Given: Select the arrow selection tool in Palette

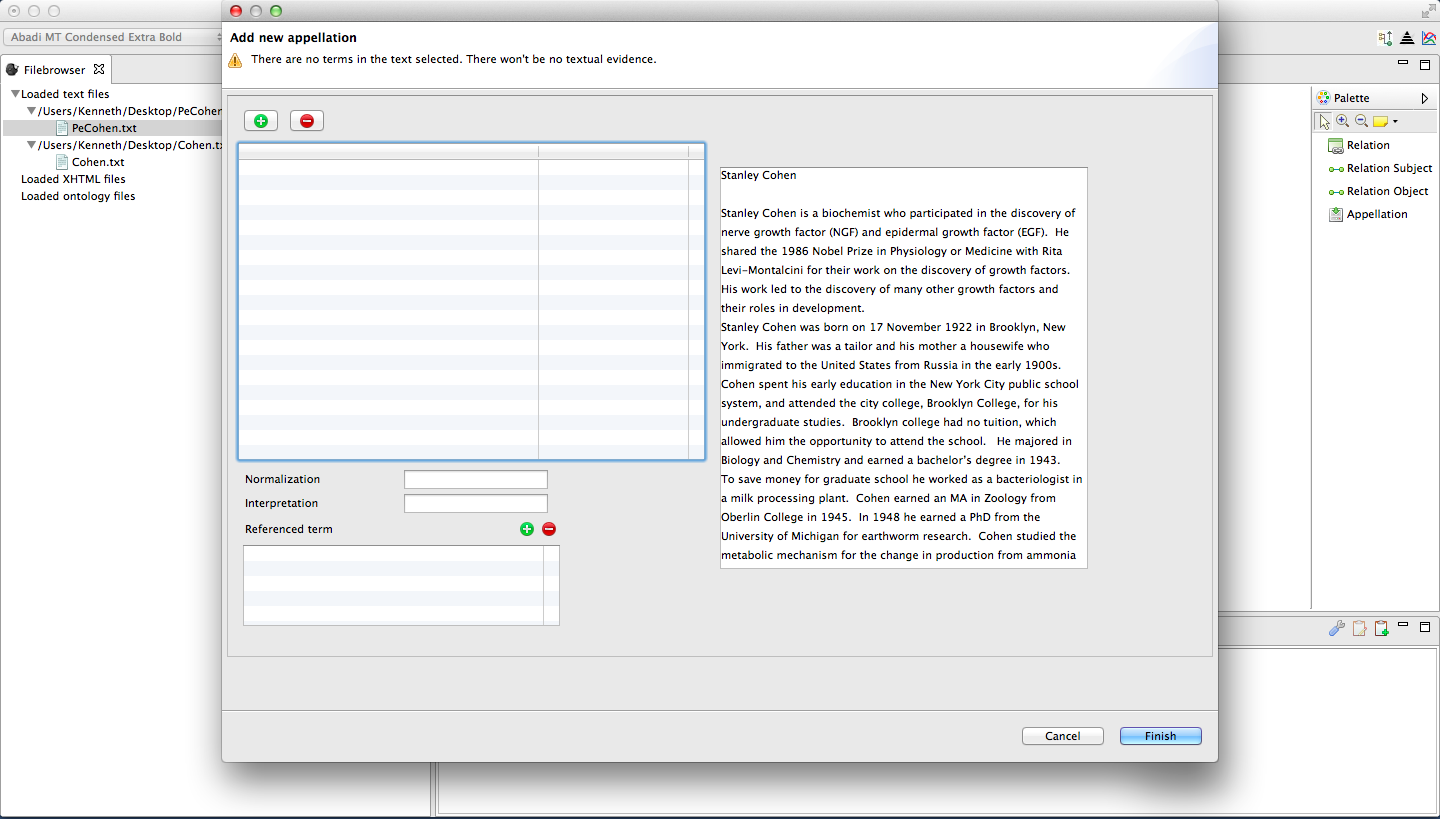Looking at the screenshot, I should coord(1324,121).
